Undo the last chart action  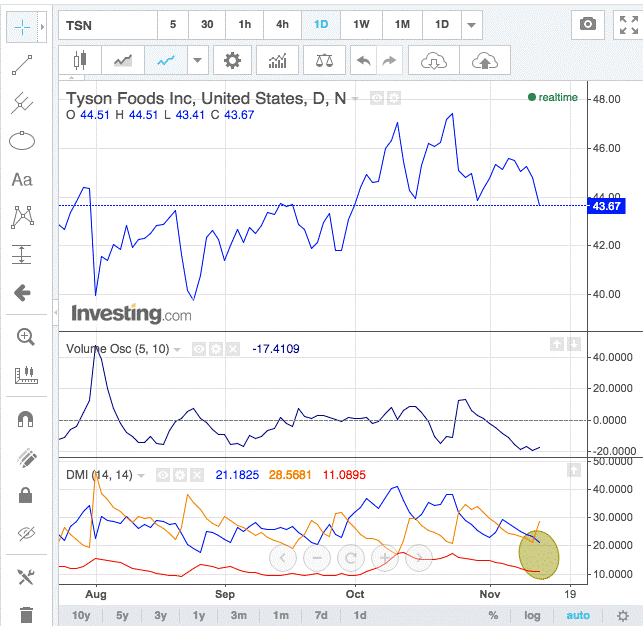[364, 61]
